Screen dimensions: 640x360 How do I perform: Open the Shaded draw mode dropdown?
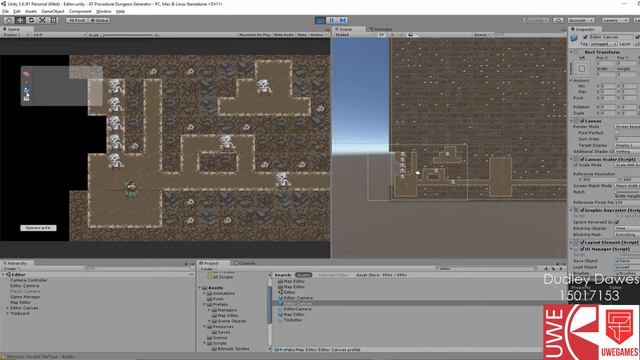(354, 35)
